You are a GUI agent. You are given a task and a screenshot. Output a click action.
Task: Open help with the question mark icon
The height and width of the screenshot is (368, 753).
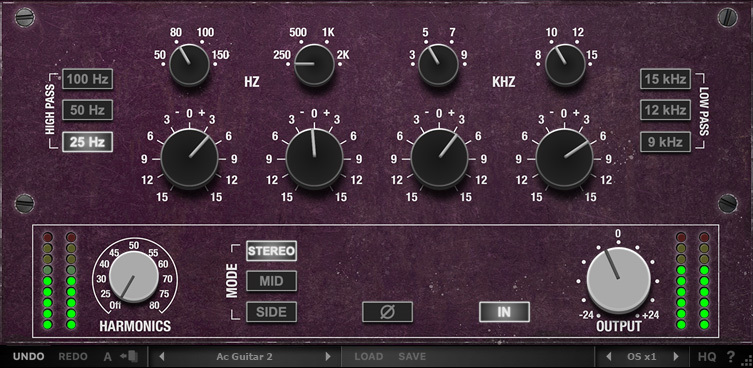[730, 356]
